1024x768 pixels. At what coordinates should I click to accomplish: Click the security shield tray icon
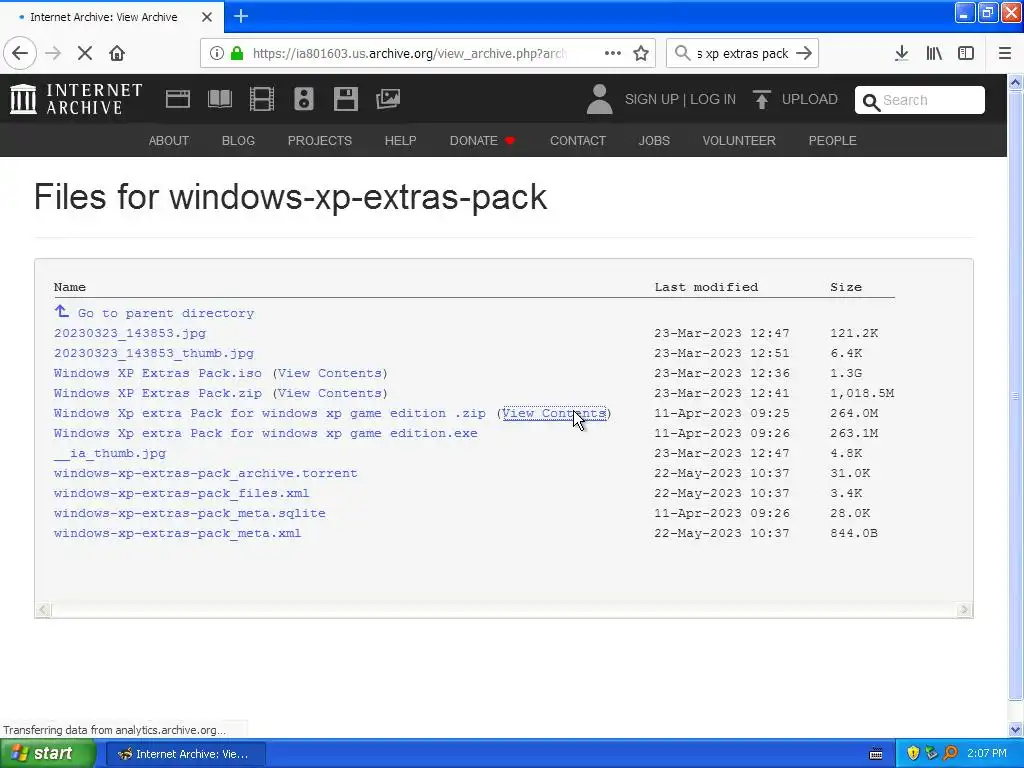[x=913, y=753]
